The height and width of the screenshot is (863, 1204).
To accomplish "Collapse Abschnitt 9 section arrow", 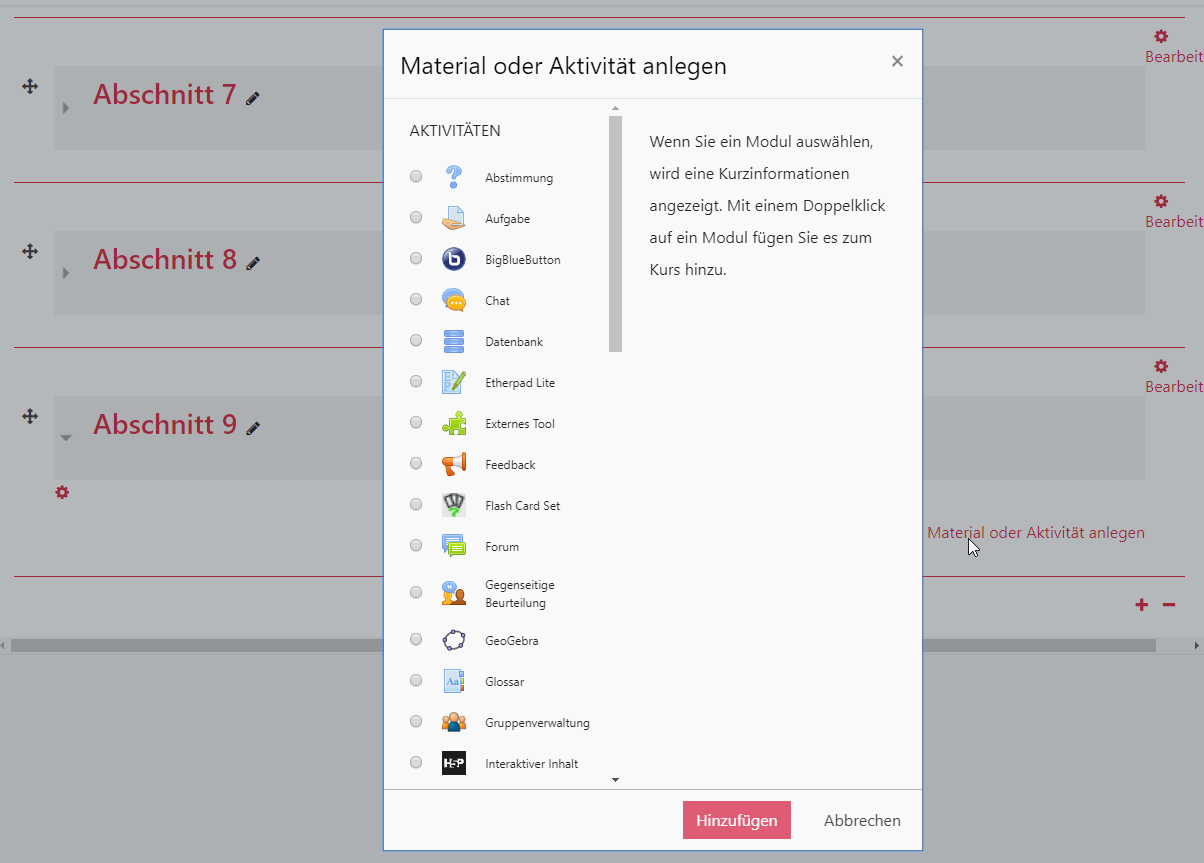I will [x=66, y=438].
